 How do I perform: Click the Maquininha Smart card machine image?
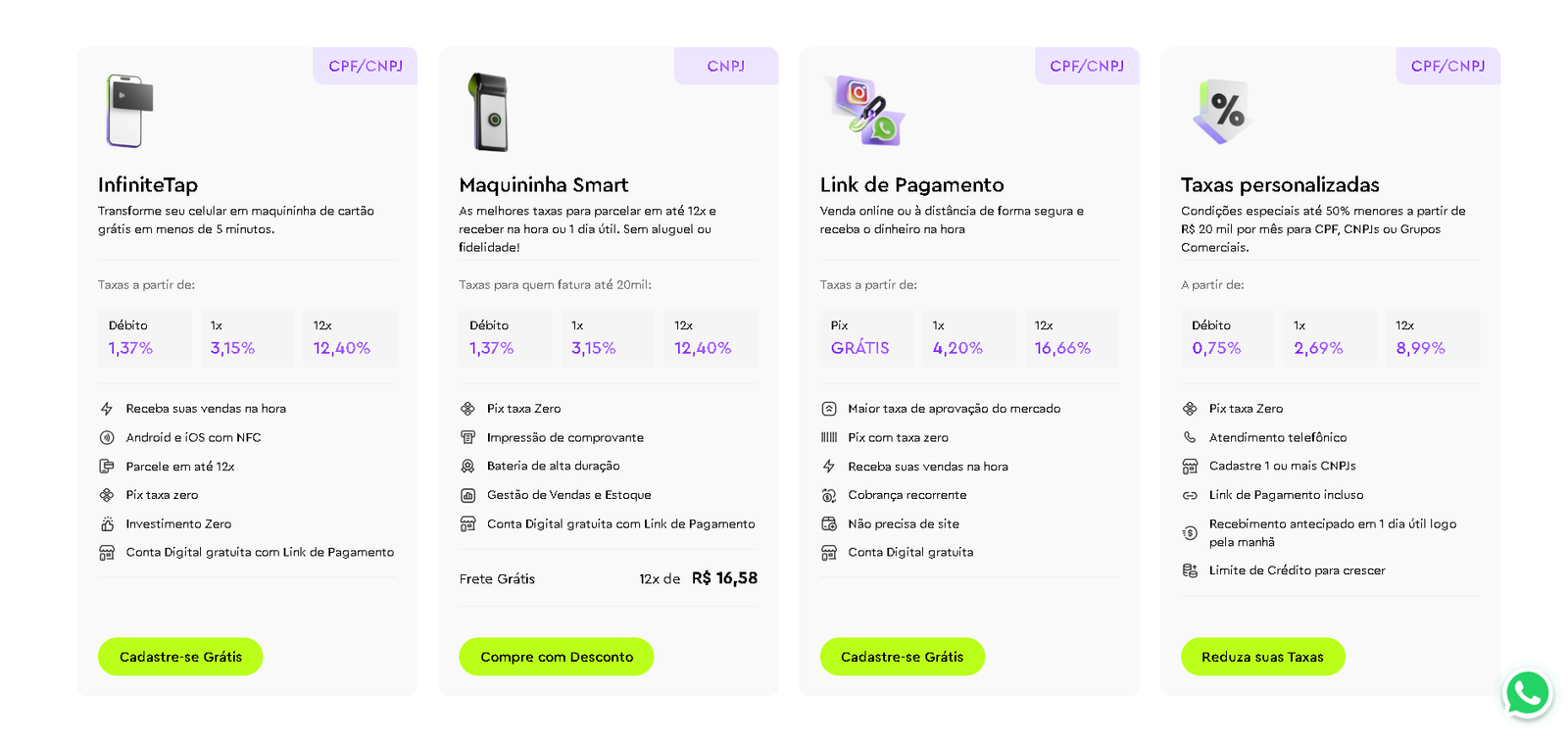click(489, 113)
